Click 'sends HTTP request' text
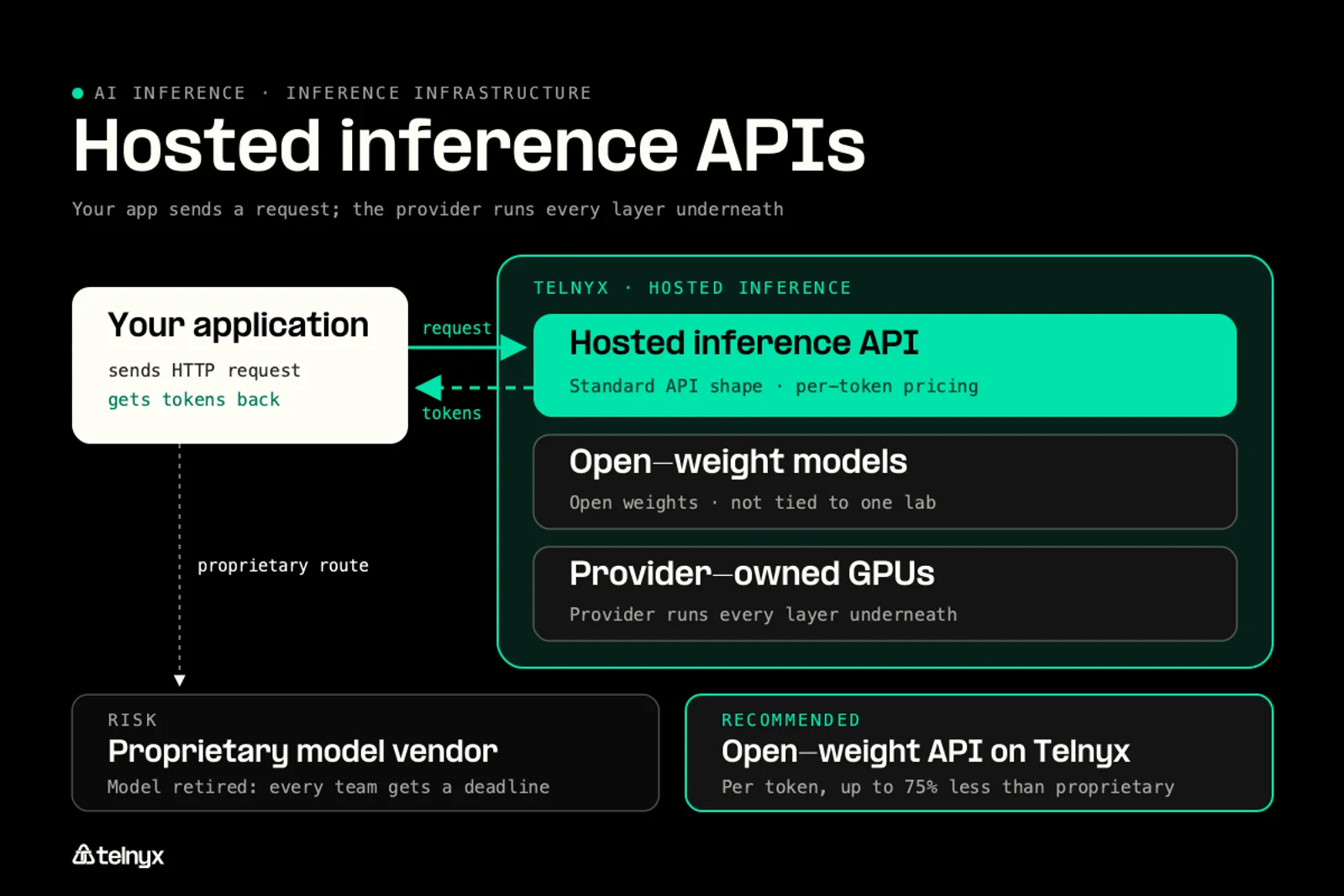Image resolution: width=1344 pixels, height=896 pixels. coord(204,370)
